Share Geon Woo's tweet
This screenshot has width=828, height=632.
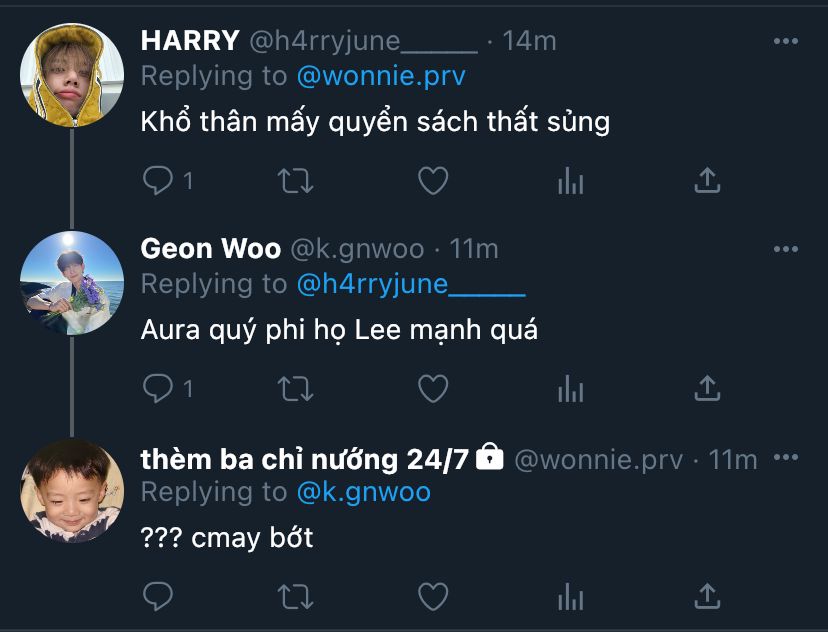707,388
